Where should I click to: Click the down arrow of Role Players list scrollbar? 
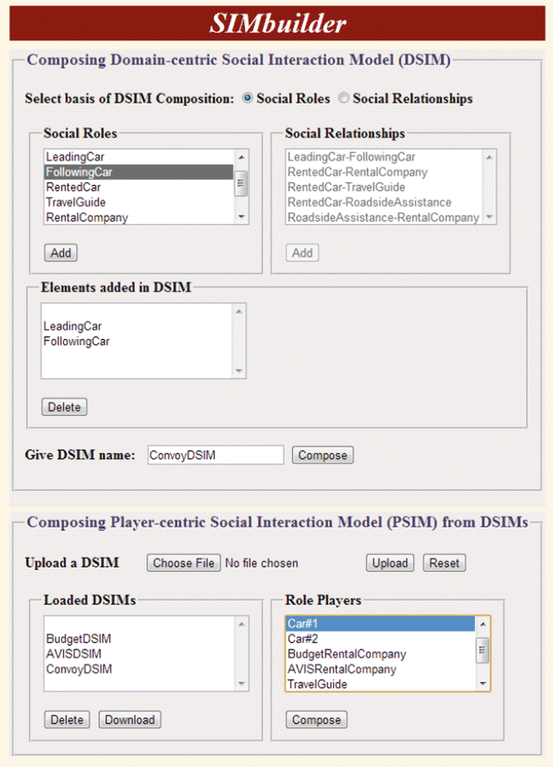[483, 683]
